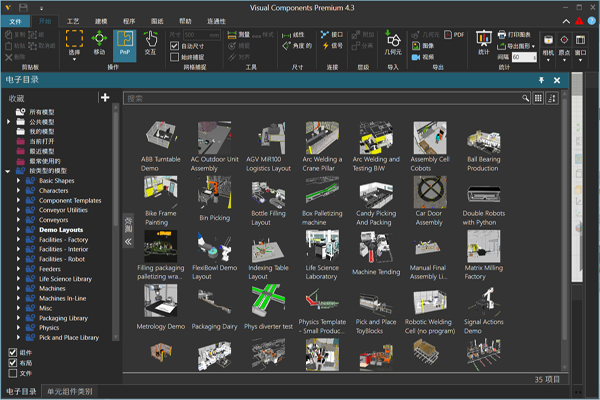This screenshot has width=600, height=400.
Task: Activate the 移动 move tool
Action: tap(99, 43)
